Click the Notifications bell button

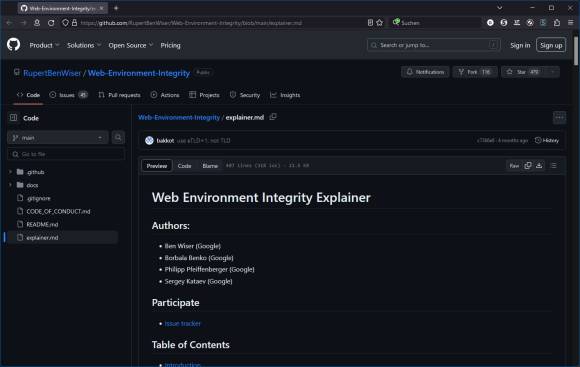(x=425, y=72)
